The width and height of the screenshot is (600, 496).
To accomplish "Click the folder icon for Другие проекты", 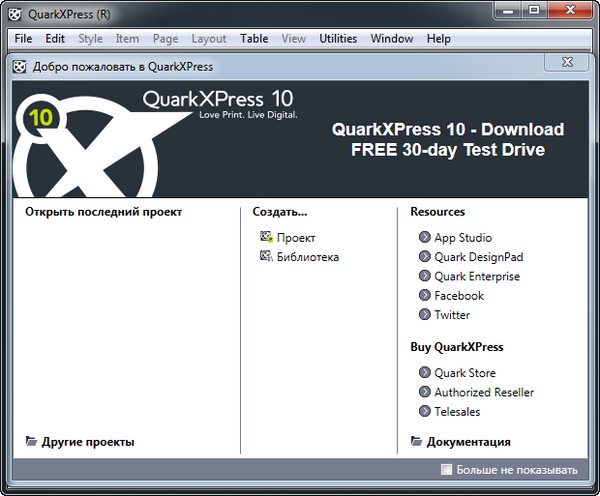I will pyautogui.click(x=31, y=441).
